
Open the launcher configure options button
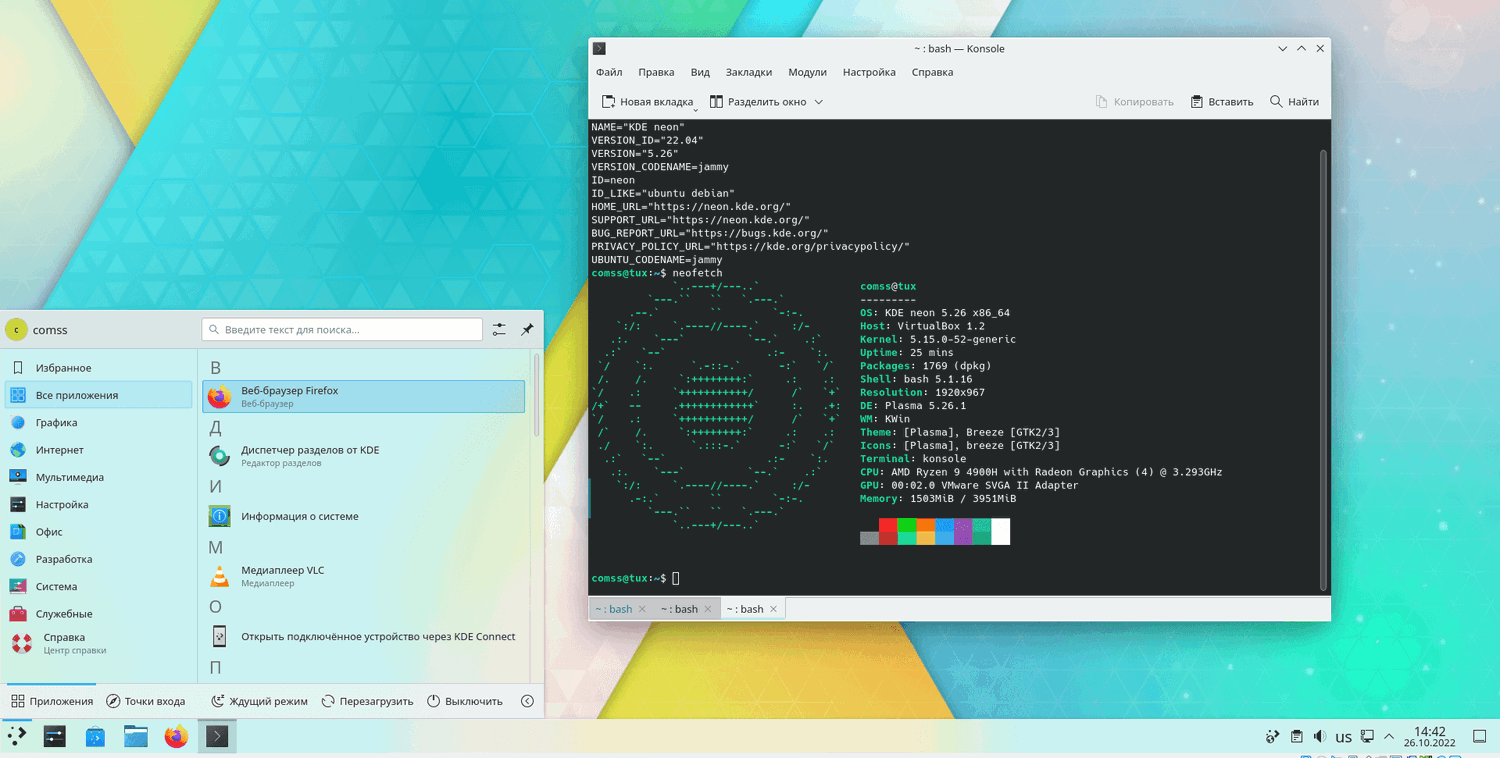pos(499,329)
